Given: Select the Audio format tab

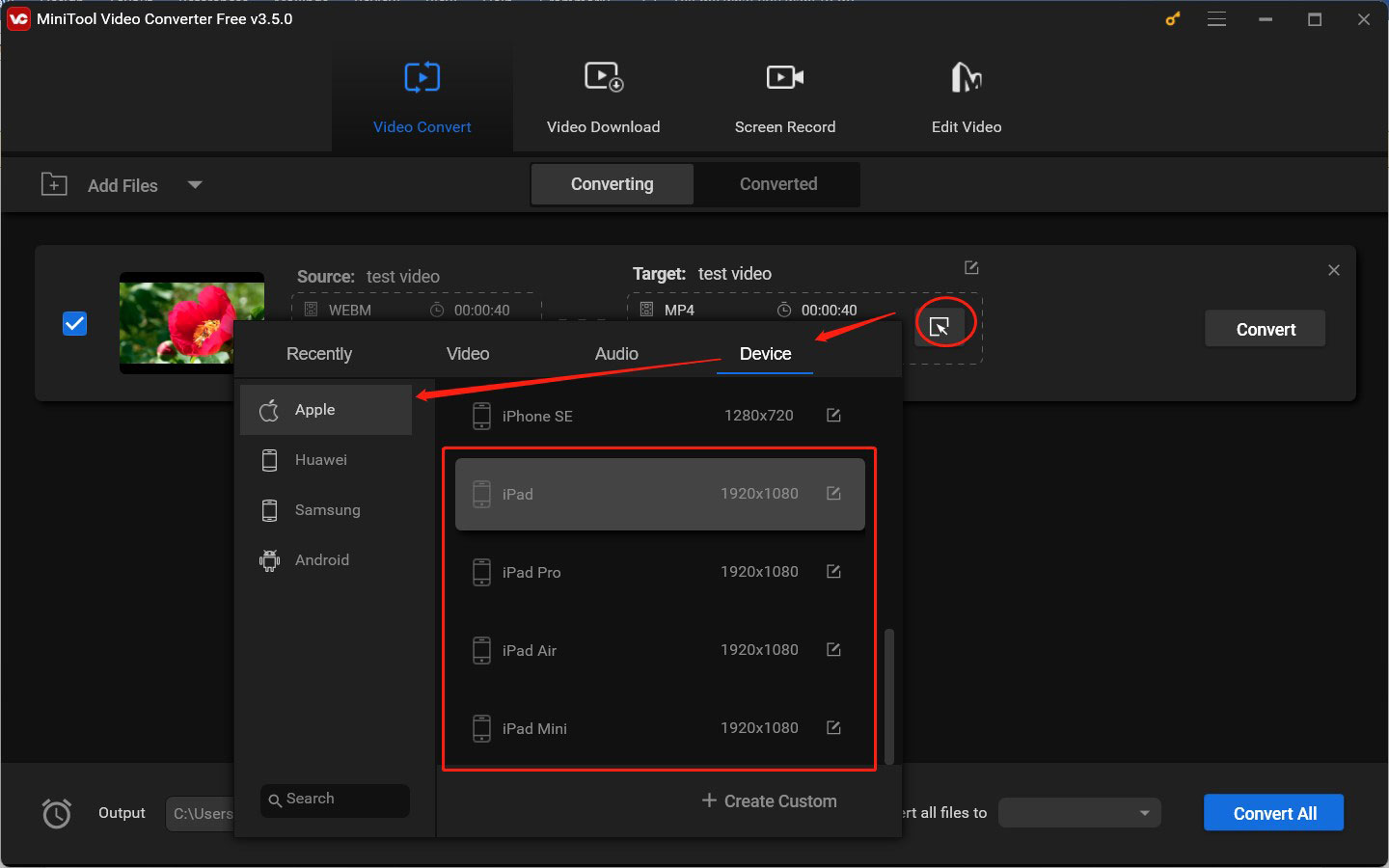Looking at the screenshot, I should click(616, 354).
